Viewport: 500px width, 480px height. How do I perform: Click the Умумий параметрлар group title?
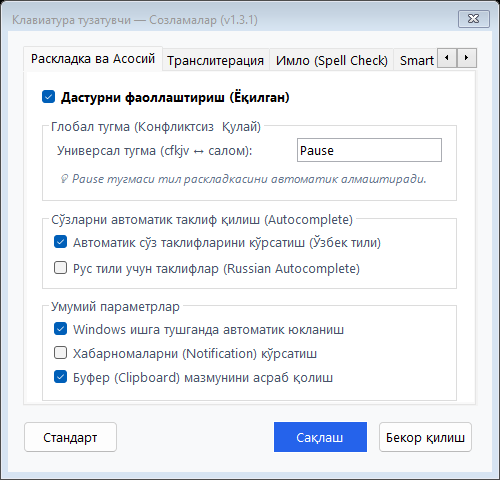point(115,306)
